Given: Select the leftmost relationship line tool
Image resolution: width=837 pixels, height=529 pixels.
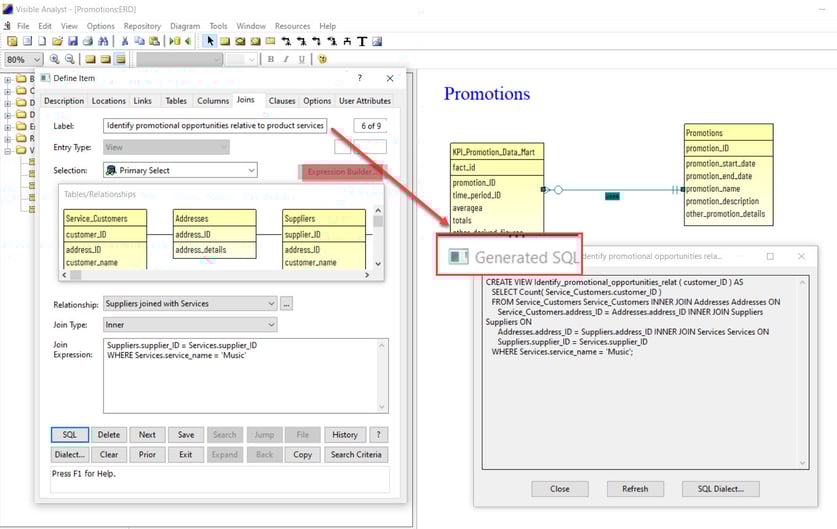Looking at the screenshot, I should tap(286, 41).
